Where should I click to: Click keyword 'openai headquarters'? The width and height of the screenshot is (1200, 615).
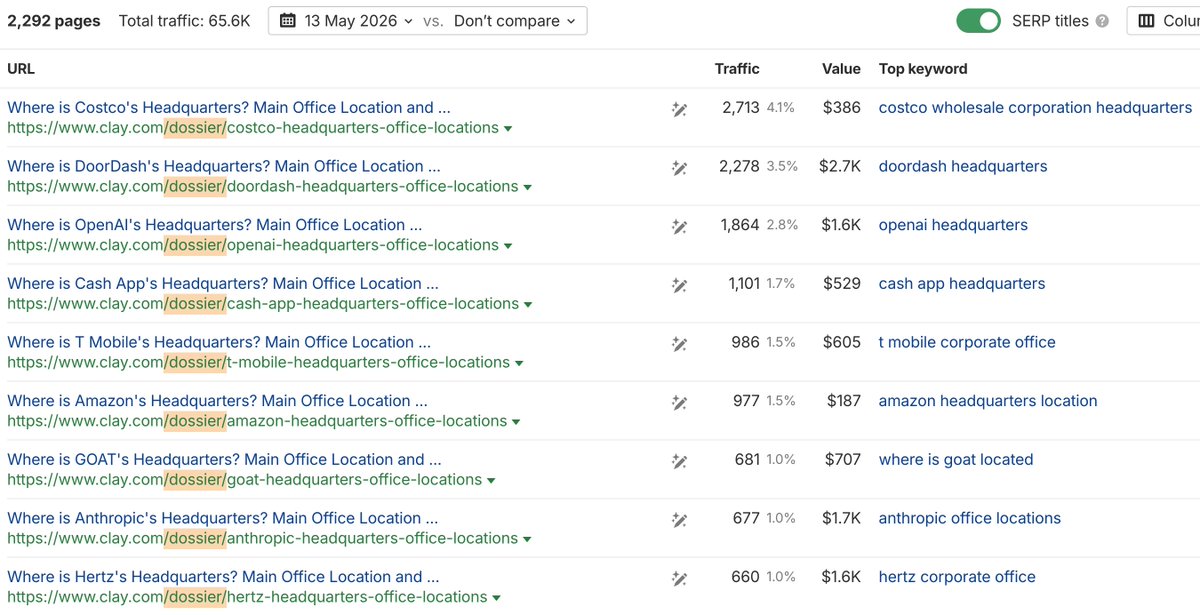tap(953, 225)
